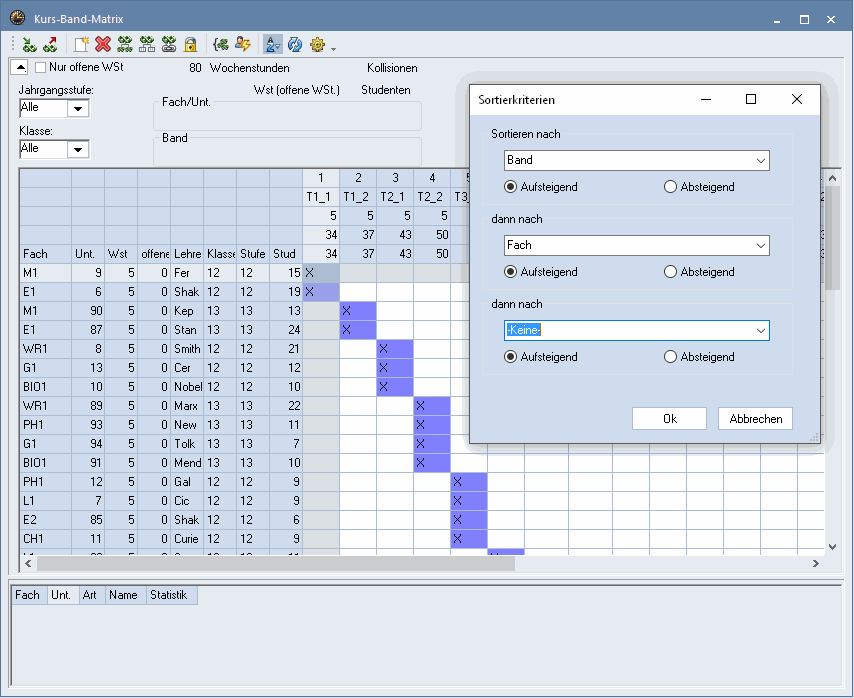Viewport: 854px width, 698px height.
Task: Click the person with lightning bolt icon
Action: (x=242, y=45)
